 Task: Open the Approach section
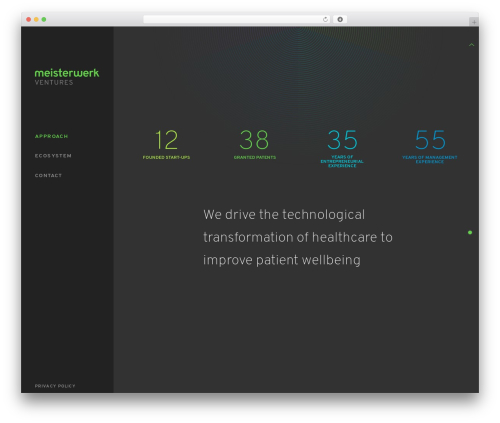point(51,136)
